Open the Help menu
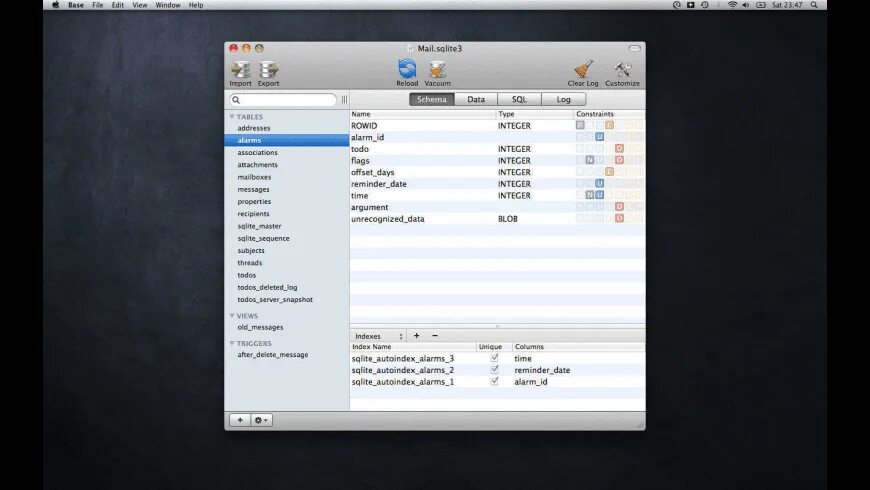 [x=196, y=5]
